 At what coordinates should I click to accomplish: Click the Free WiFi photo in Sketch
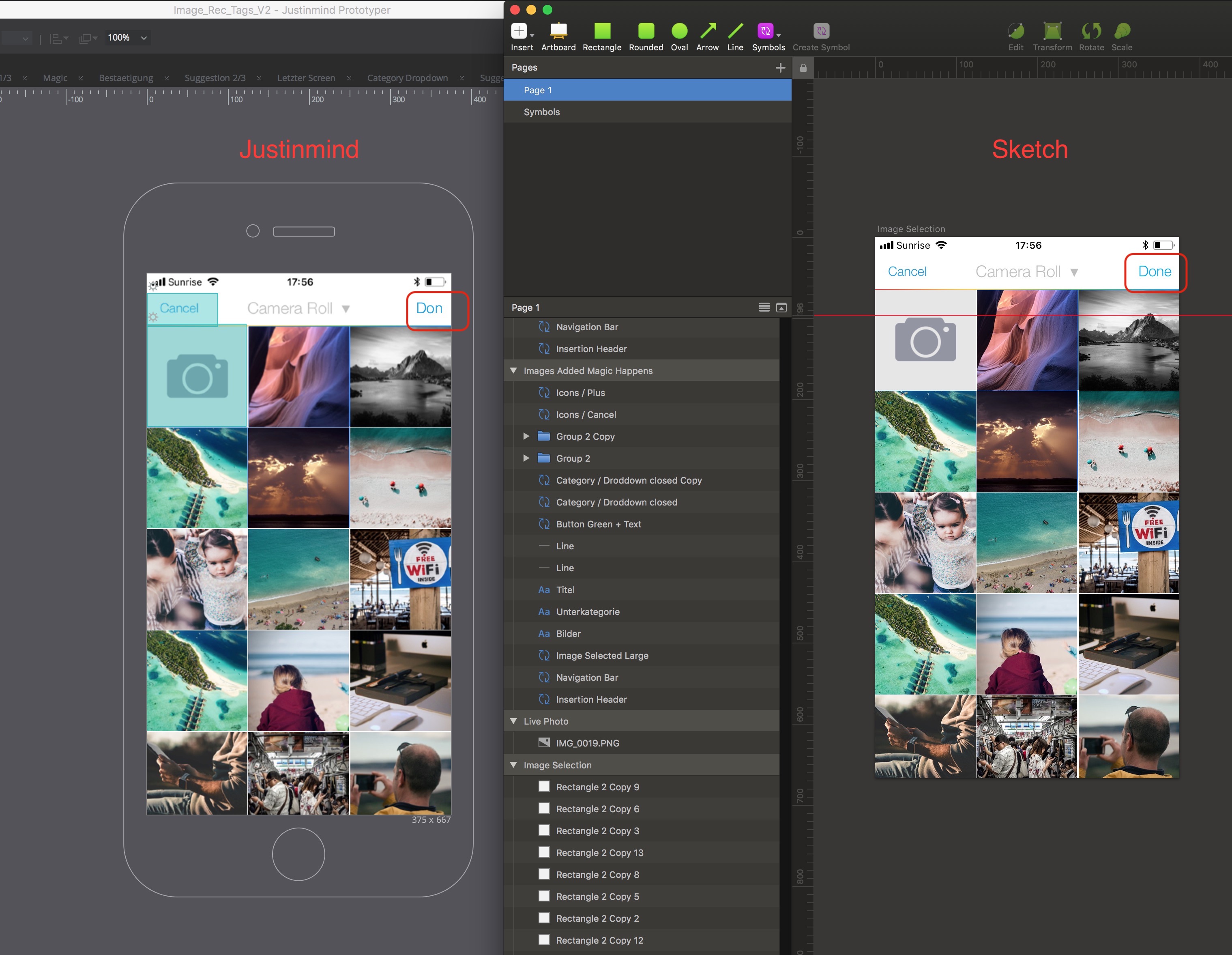pos(1128,542)
